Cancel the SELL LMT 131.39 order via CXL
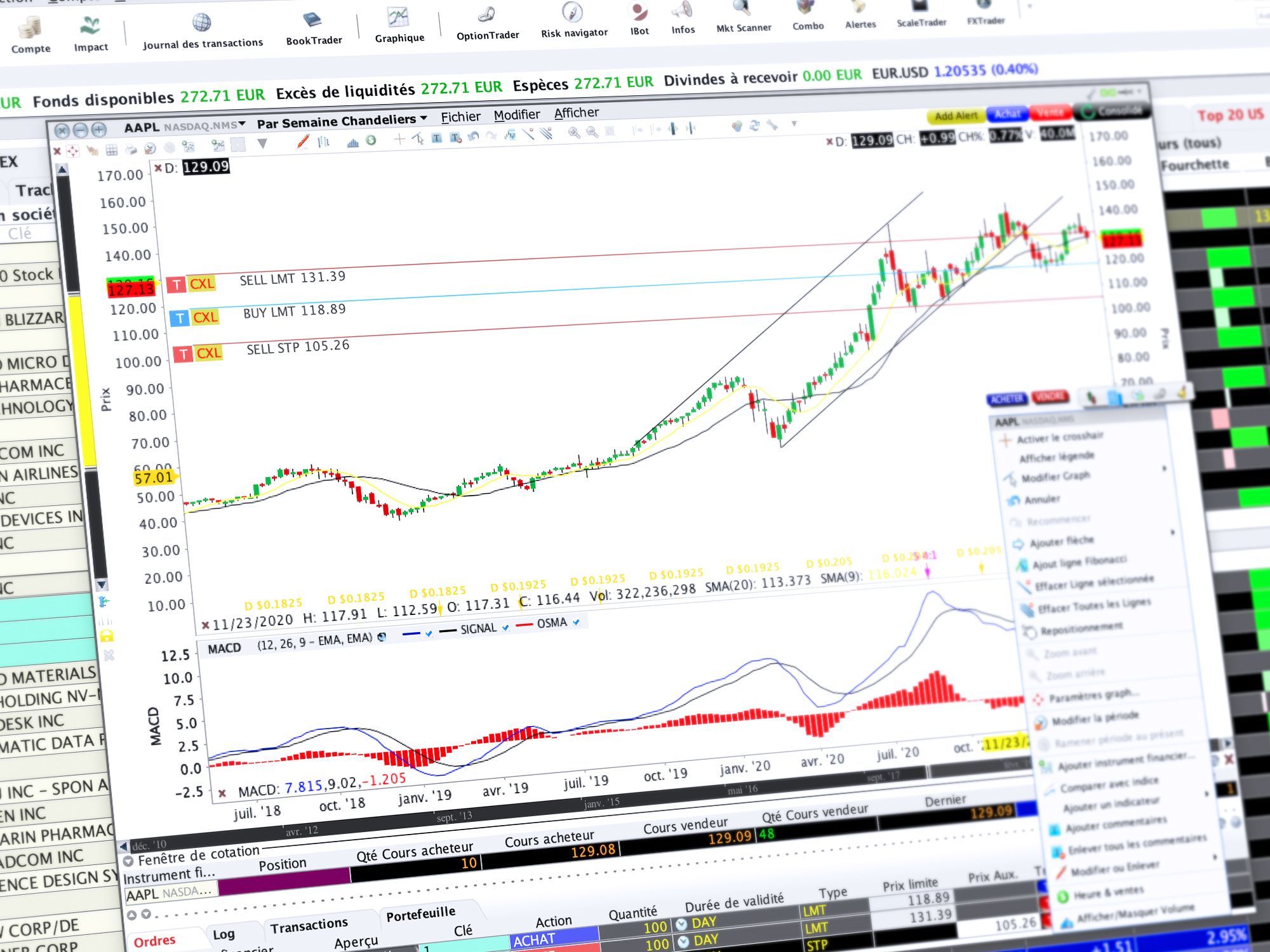This screenshot has width=1270, height=952. pos(202,284)
